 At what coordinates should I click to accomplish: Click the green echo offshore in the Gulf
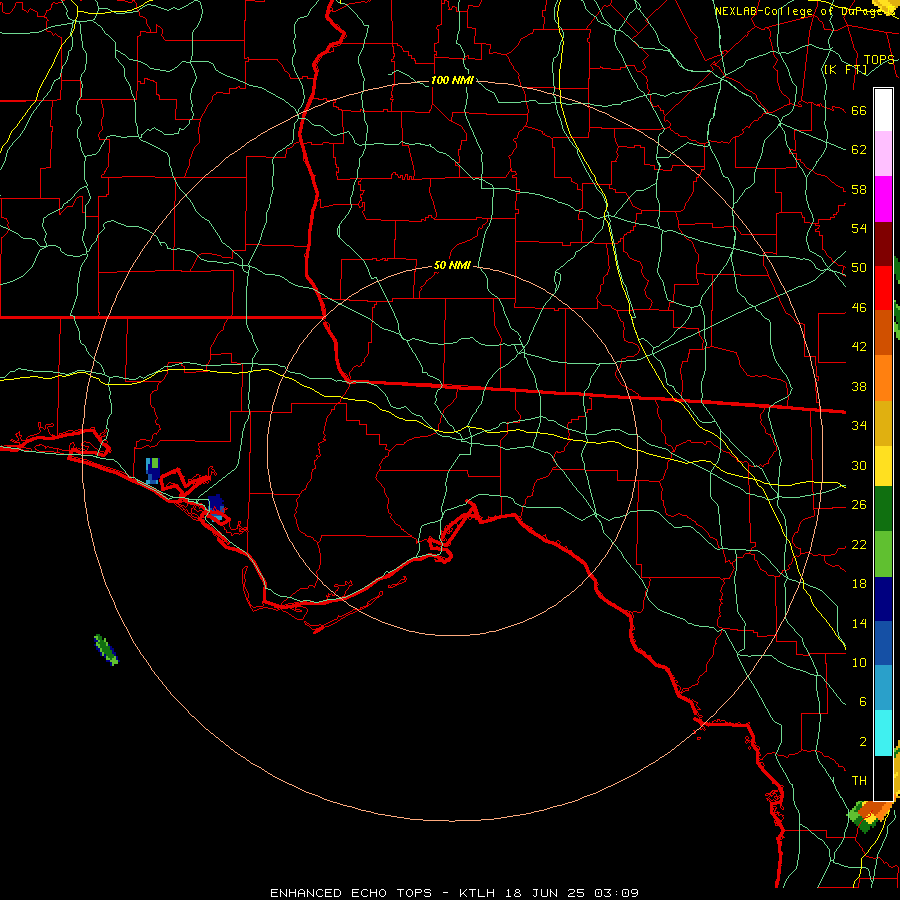tap(106, 650)
